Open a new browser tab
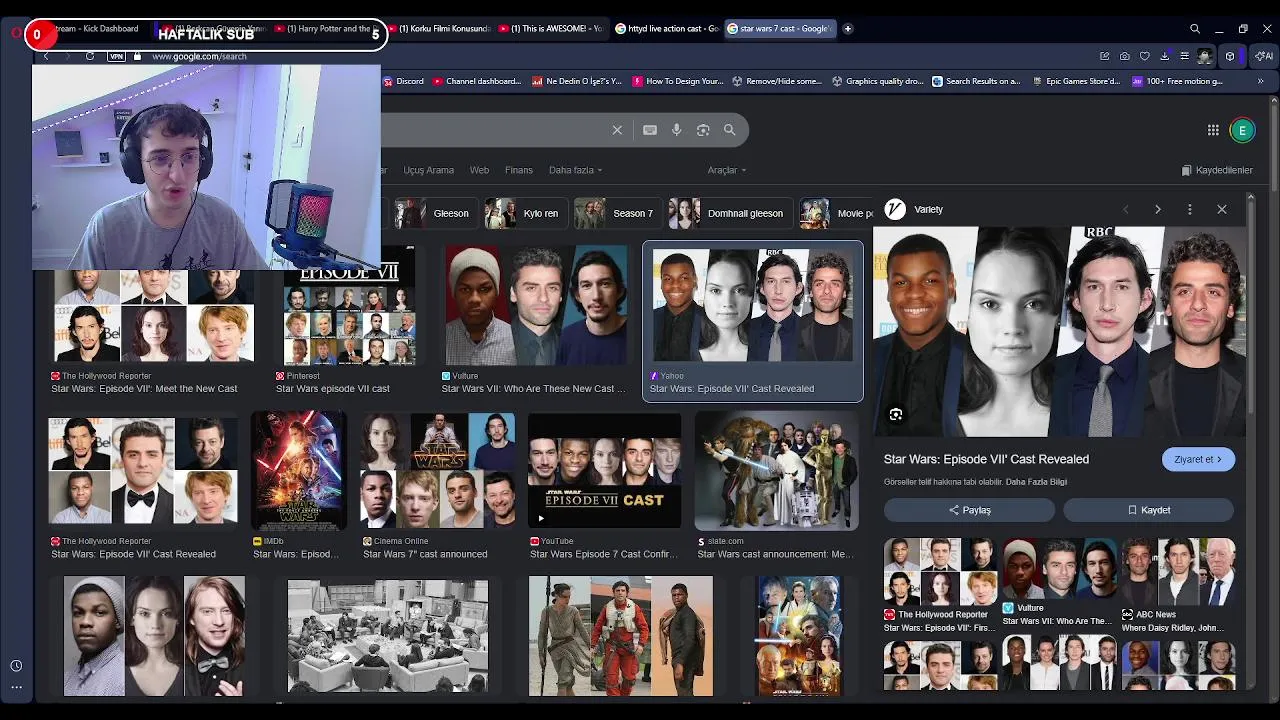1280x720 pixels. point(848,29)
